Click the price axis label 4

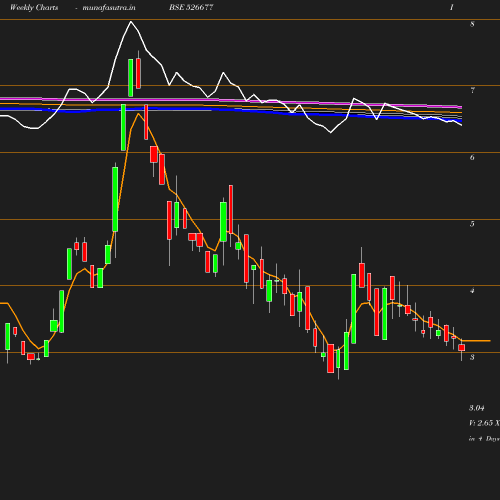(x=472, y=291)
